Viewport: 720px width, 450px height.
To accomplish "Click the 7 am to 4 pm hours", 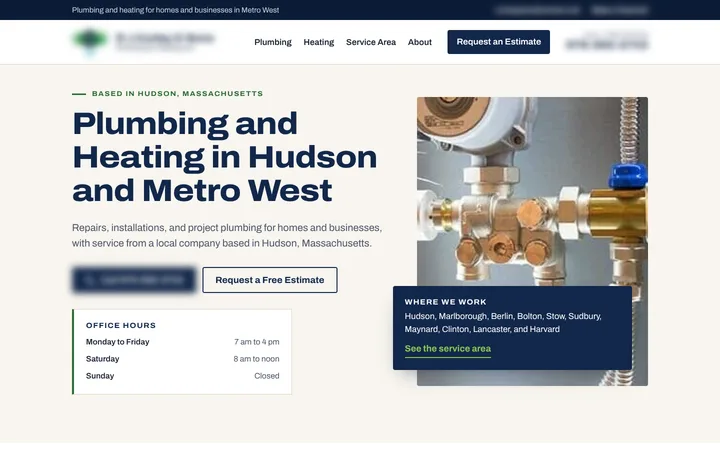I will pyautogui.click(x=257, y=342).
